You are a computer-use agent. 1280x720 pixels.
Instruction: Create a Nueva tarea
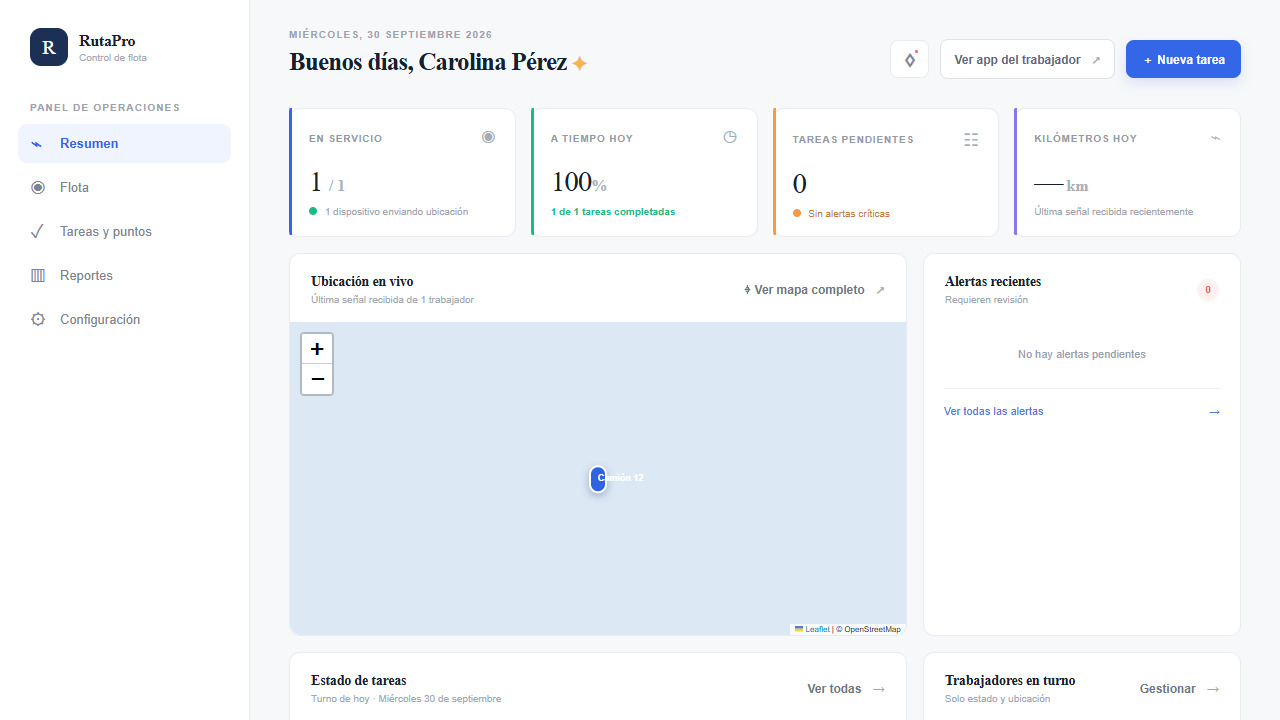tap(1183, 59)
